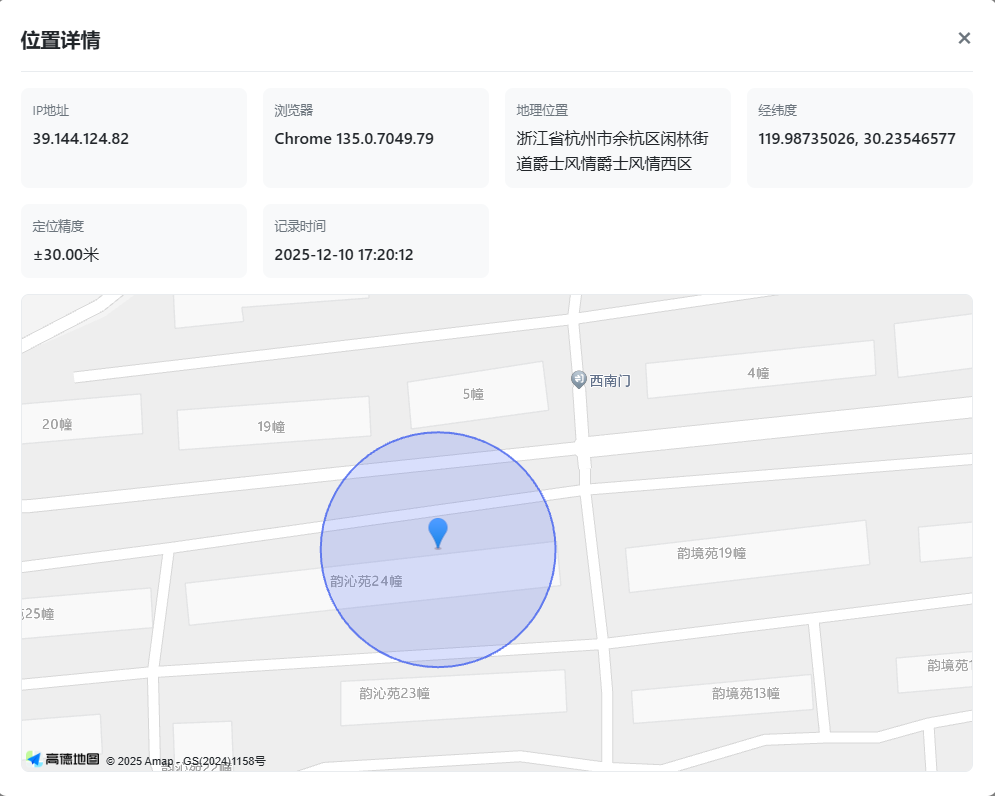The image size is (995, 796).
Task: Click the blue location pin marker
Action: click(438, 533)
